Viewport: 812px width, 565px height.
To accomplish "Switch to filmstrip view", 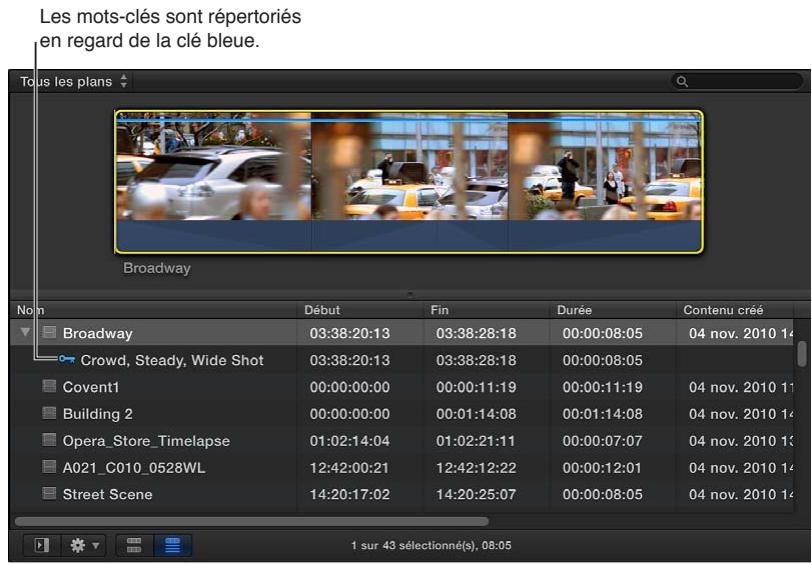I will tap(134, 545).
